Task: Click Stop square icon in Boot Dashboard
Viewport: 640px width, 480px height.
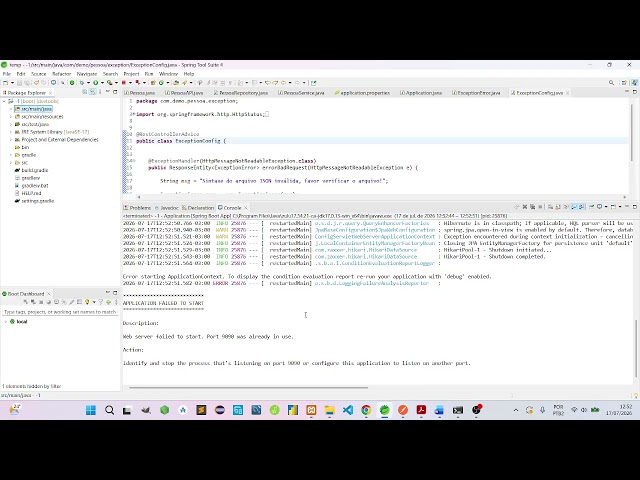Action: (x=41, y=302)
